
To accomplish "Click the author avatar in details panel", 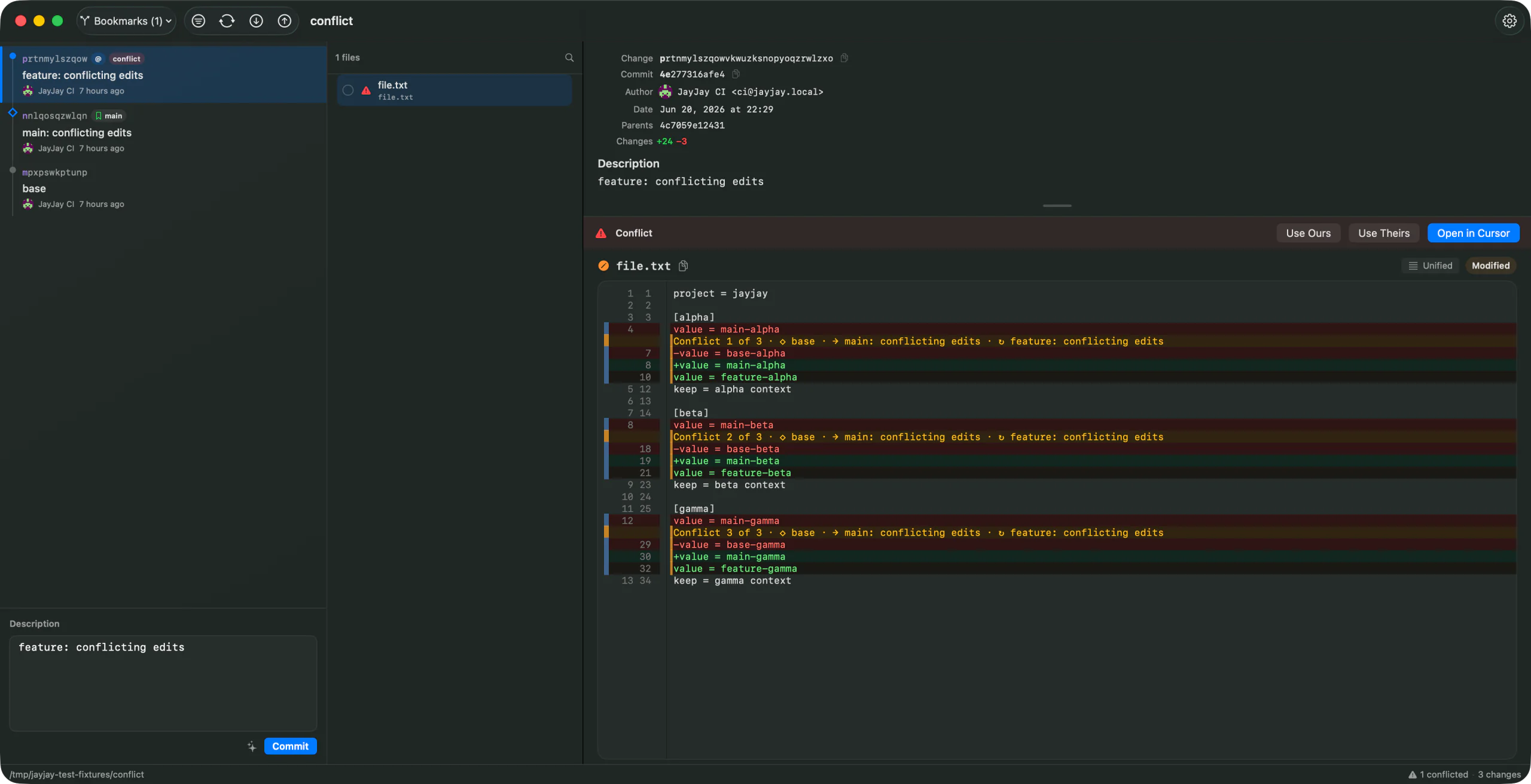I will (666, 91).
